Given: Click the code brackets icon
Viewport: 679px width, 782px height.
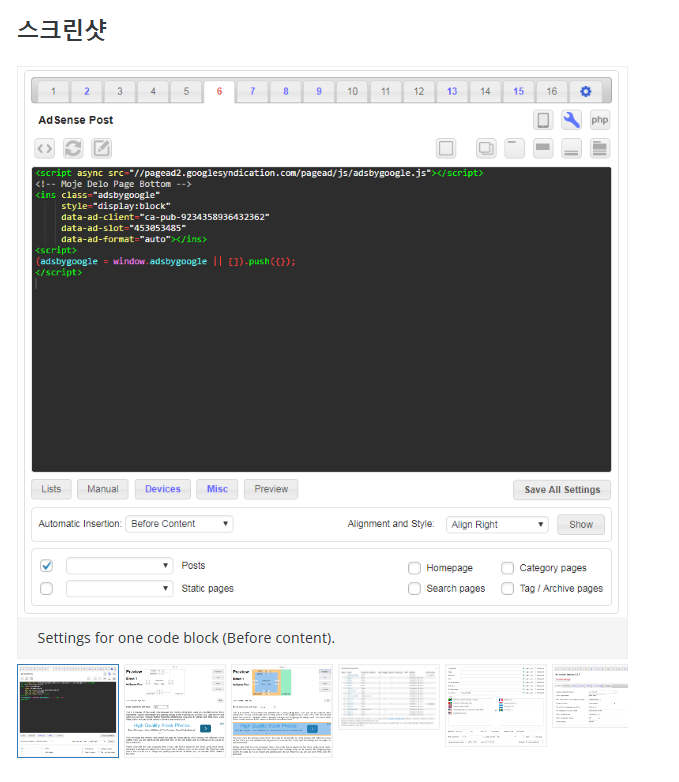Looking at the screenshot, I should pos(44,148).
